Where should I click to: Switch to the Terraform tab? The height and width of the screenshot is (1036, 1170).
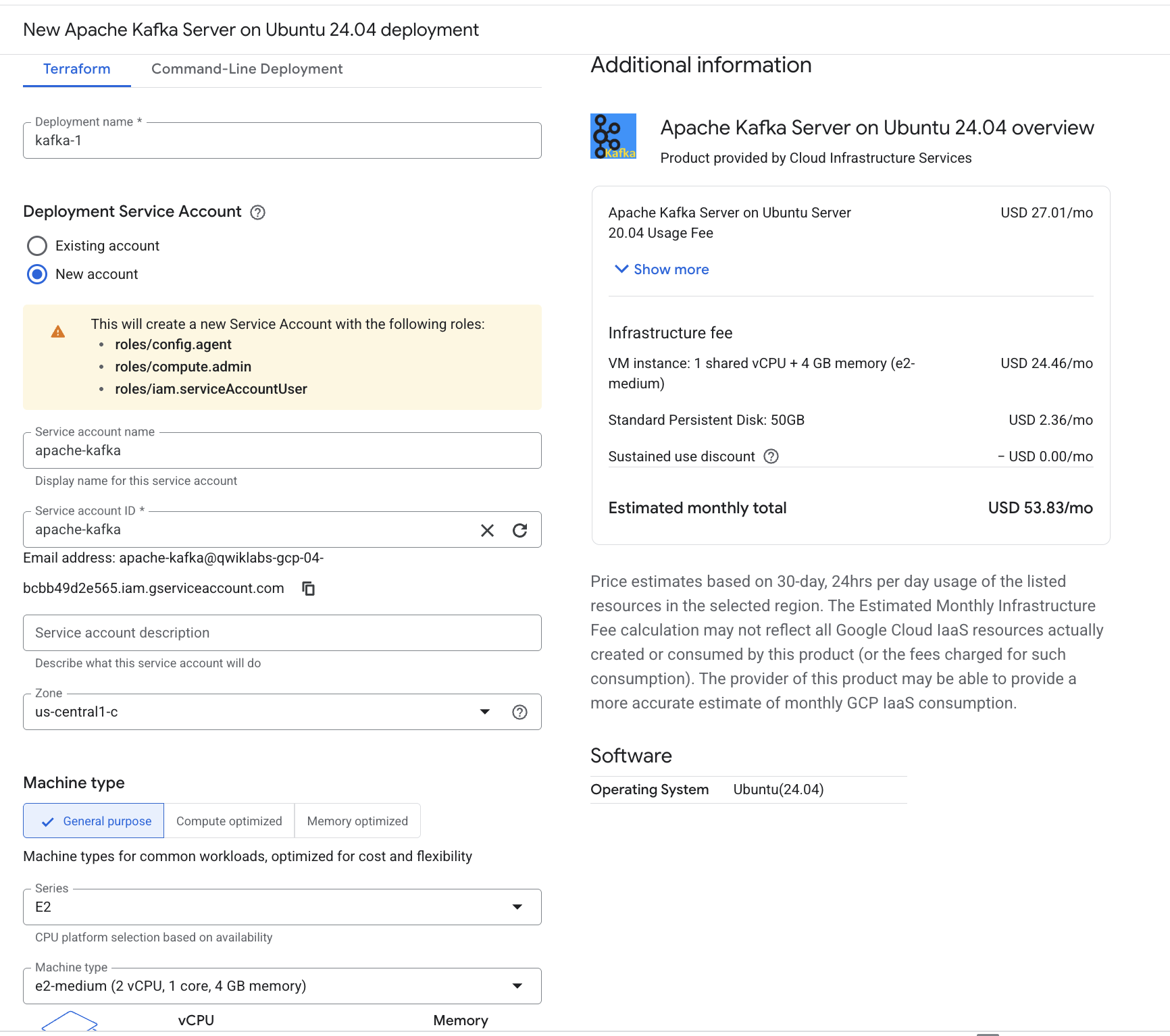(x=76, y=69)
